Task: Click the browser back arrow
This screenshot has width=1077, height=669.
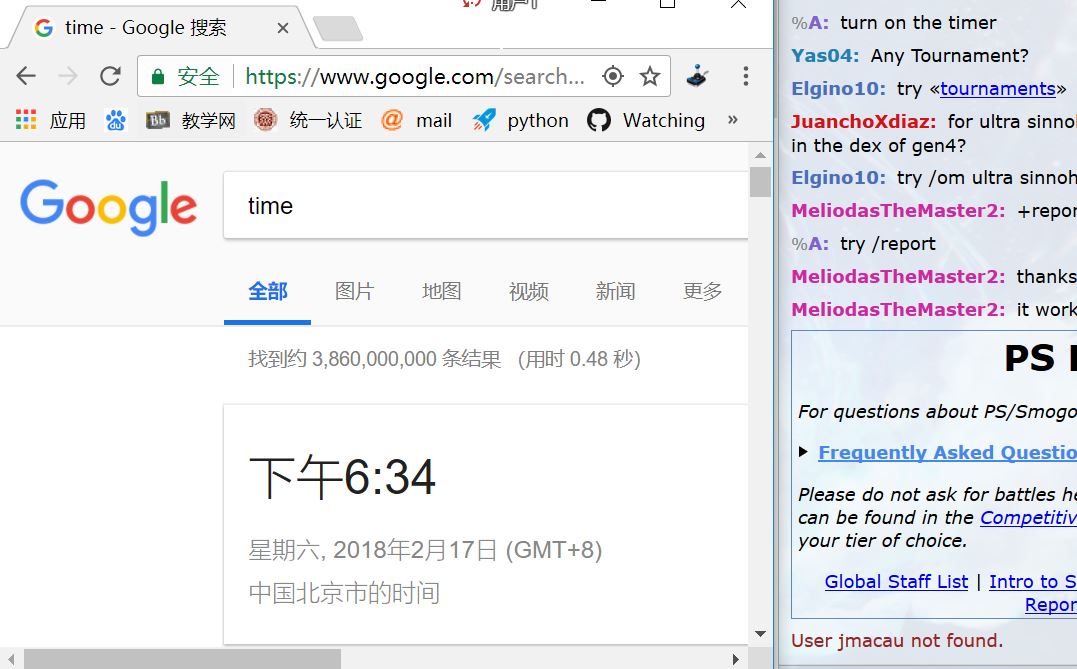Action: click(x=26, y=76)
